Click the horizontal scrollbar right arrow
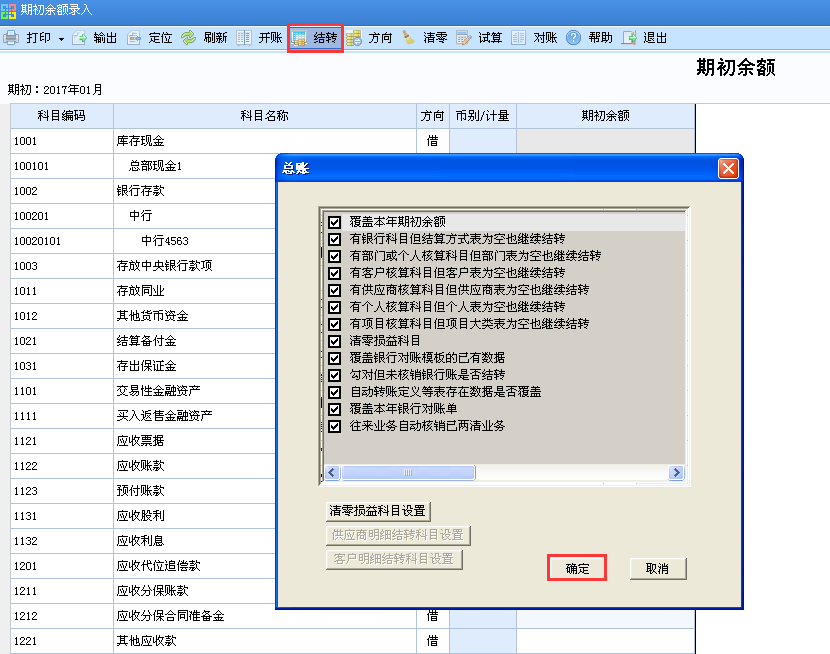 pos(677,473)
